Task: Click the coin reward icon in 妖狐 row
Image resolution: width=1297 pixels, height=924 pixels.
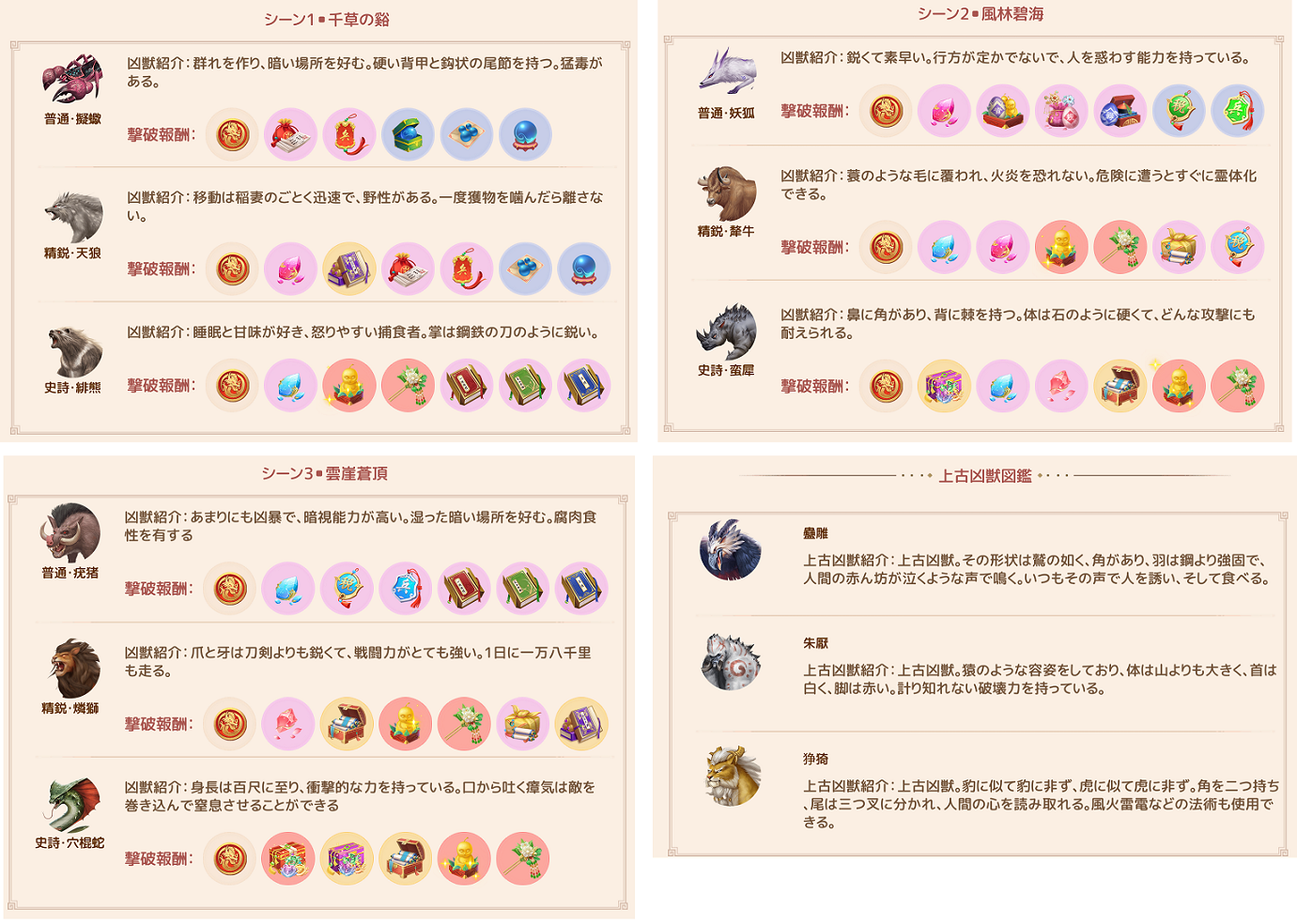Action: [886, 111]
